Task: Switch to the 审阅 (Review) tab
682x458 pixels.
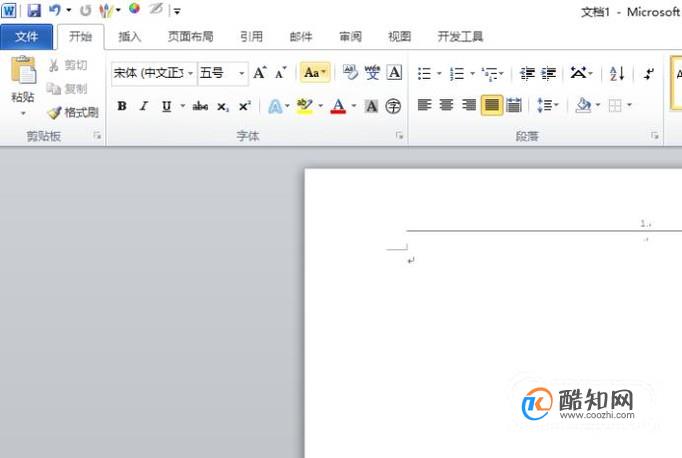Action: point(350,37)
